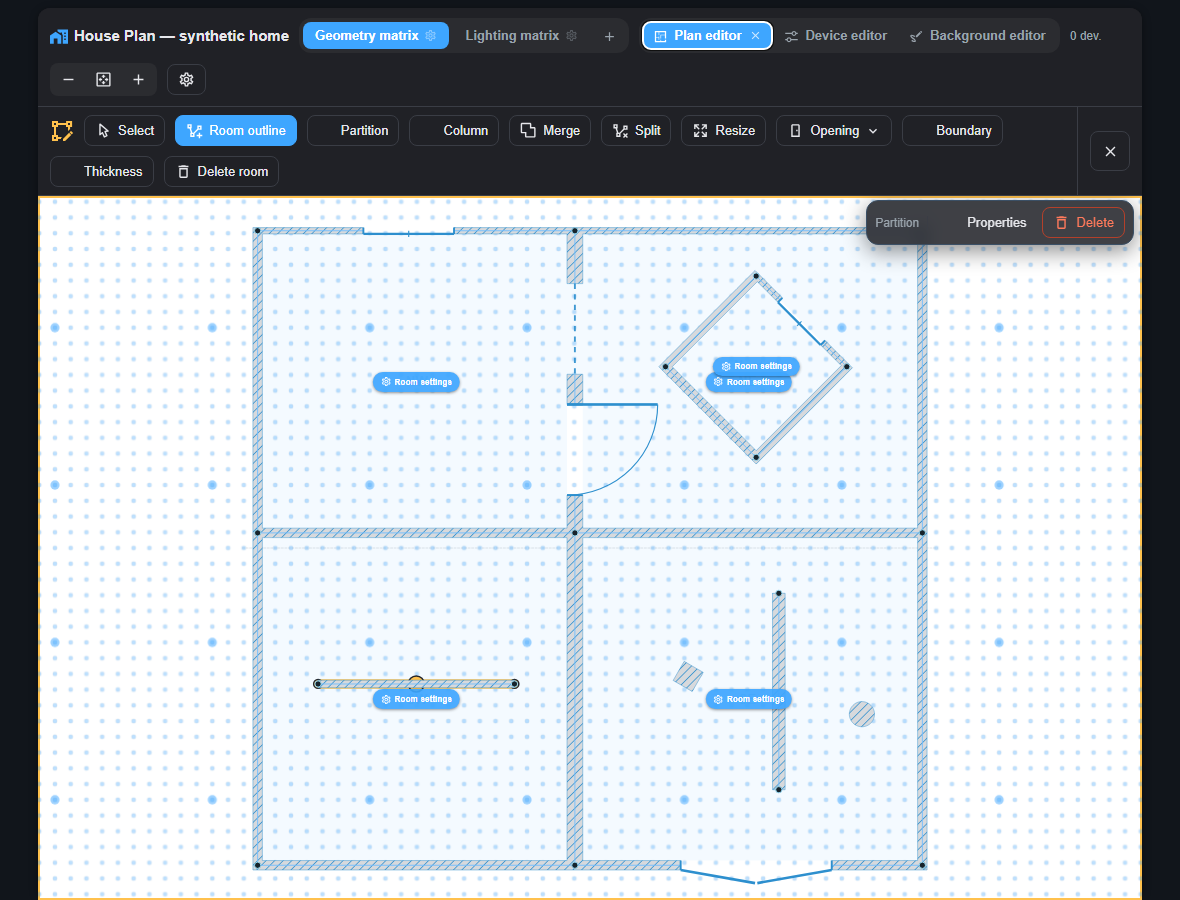Screen dimensions: 1180x900
Task: Select the dashed opening in center vertical wall
Action: [575, 329]
